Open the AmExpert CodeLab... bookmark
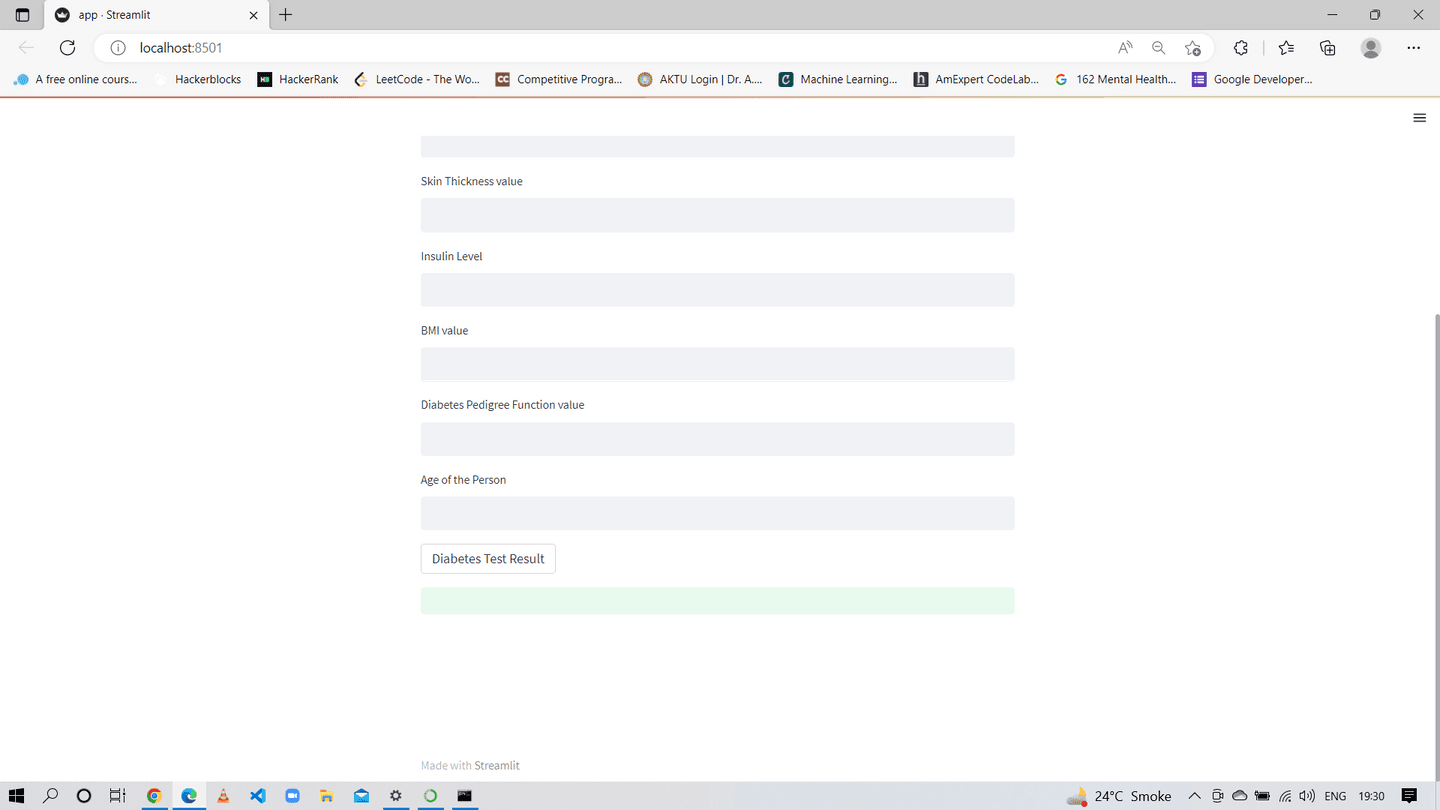This screenshot has width=1440, height=810. pos(976,79)
